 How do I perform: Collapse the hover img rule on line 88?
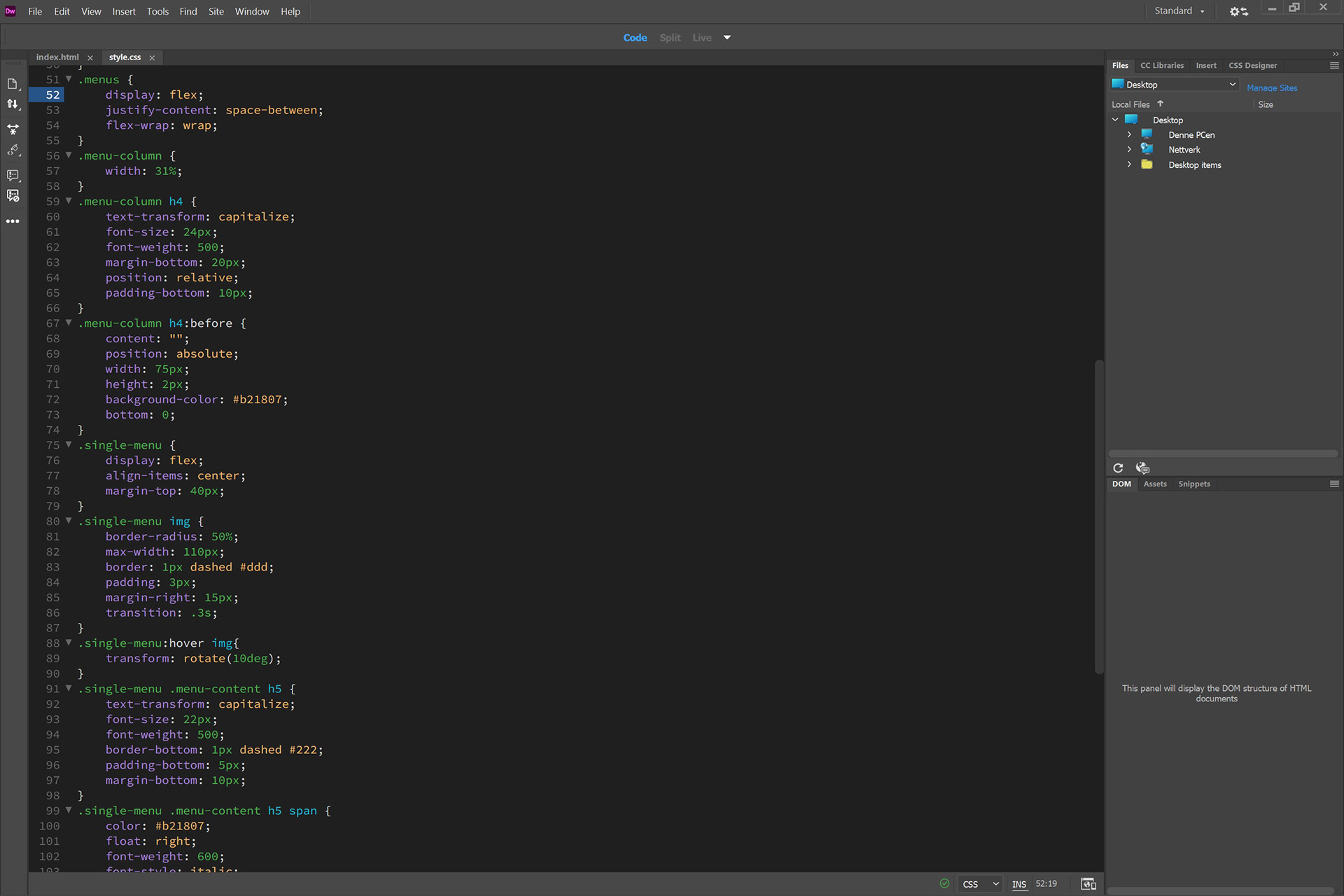[x=69, y=643]
